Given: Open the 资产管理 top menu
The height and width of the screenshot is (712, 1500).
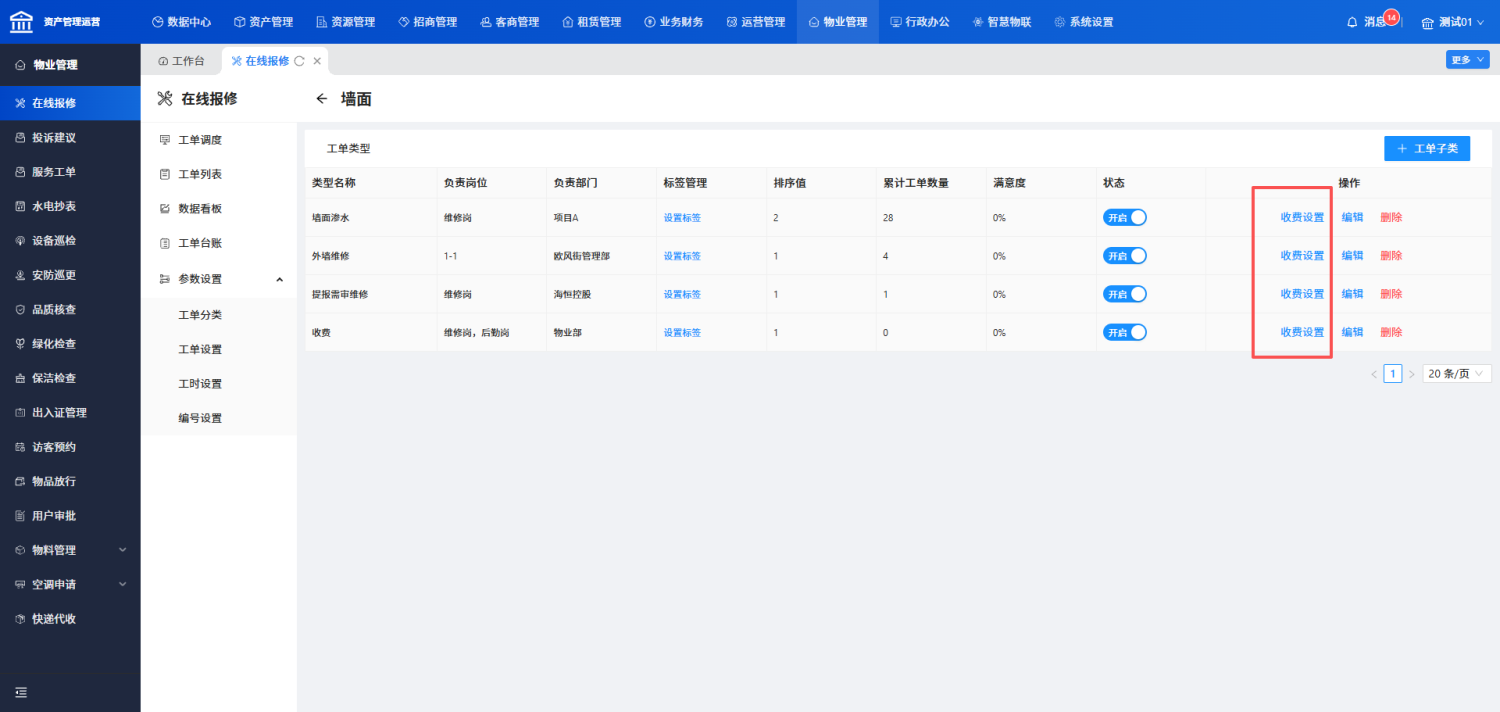Looking at the screenshot, I should click(x=263, y=22).
